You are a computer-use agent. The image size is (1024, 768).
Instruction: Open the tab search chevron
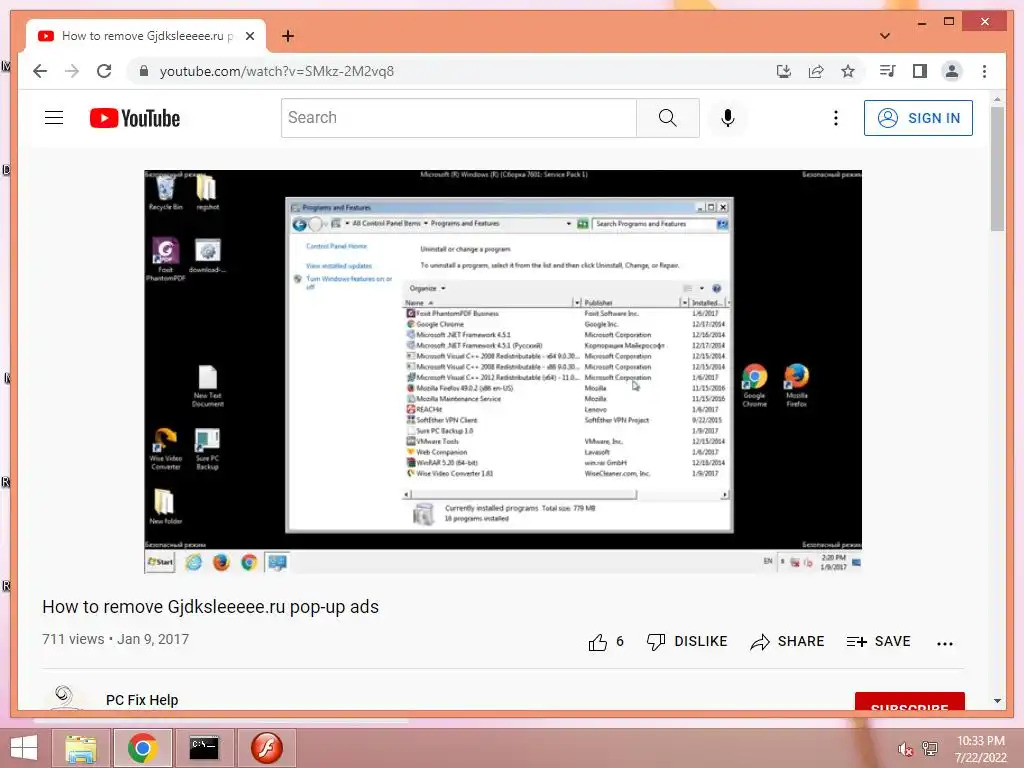tap(885, 36)
